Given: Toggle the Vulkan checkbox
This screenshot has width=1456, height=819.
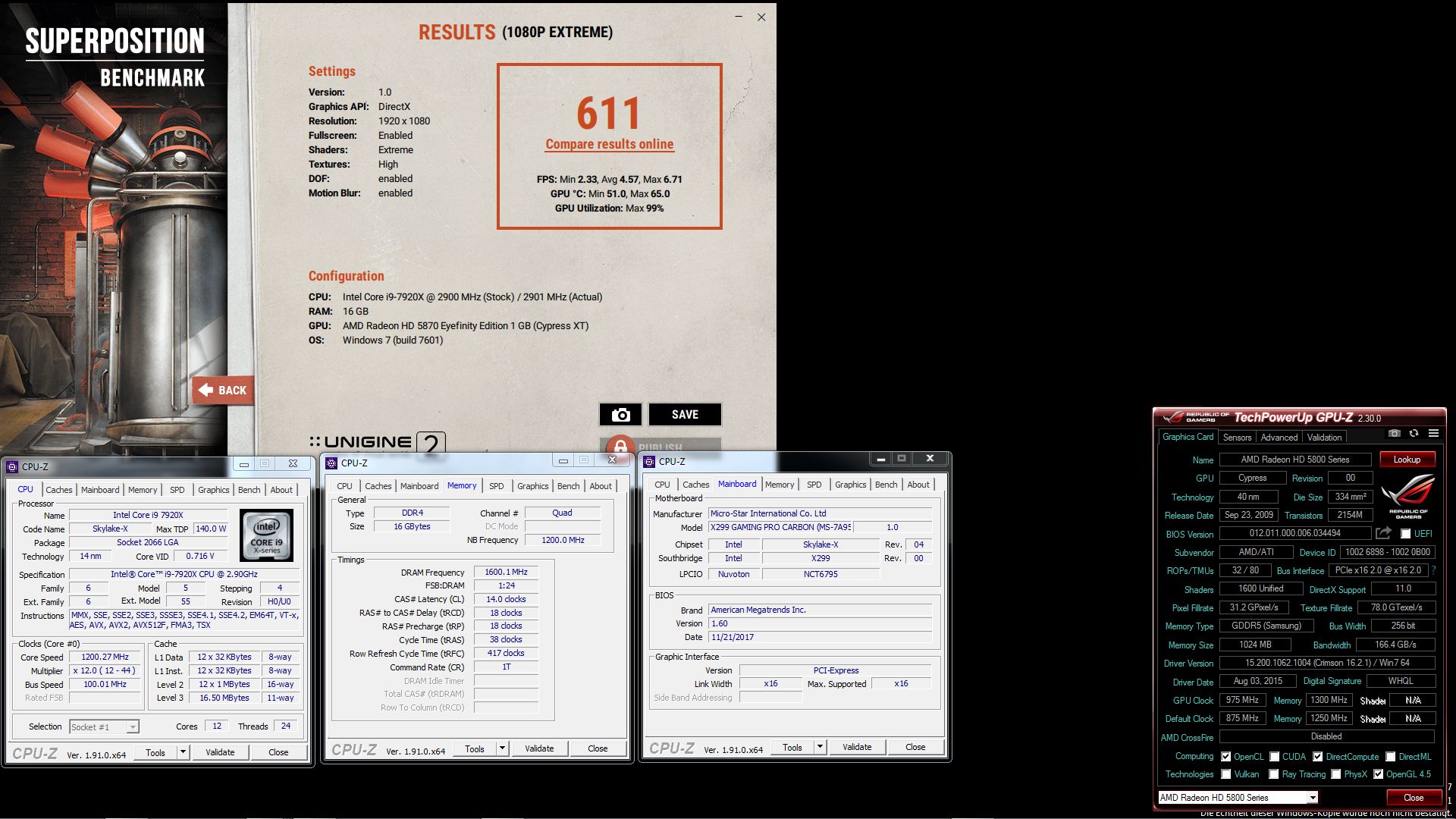Looking at the screenshot, I should pos(1225,774).
